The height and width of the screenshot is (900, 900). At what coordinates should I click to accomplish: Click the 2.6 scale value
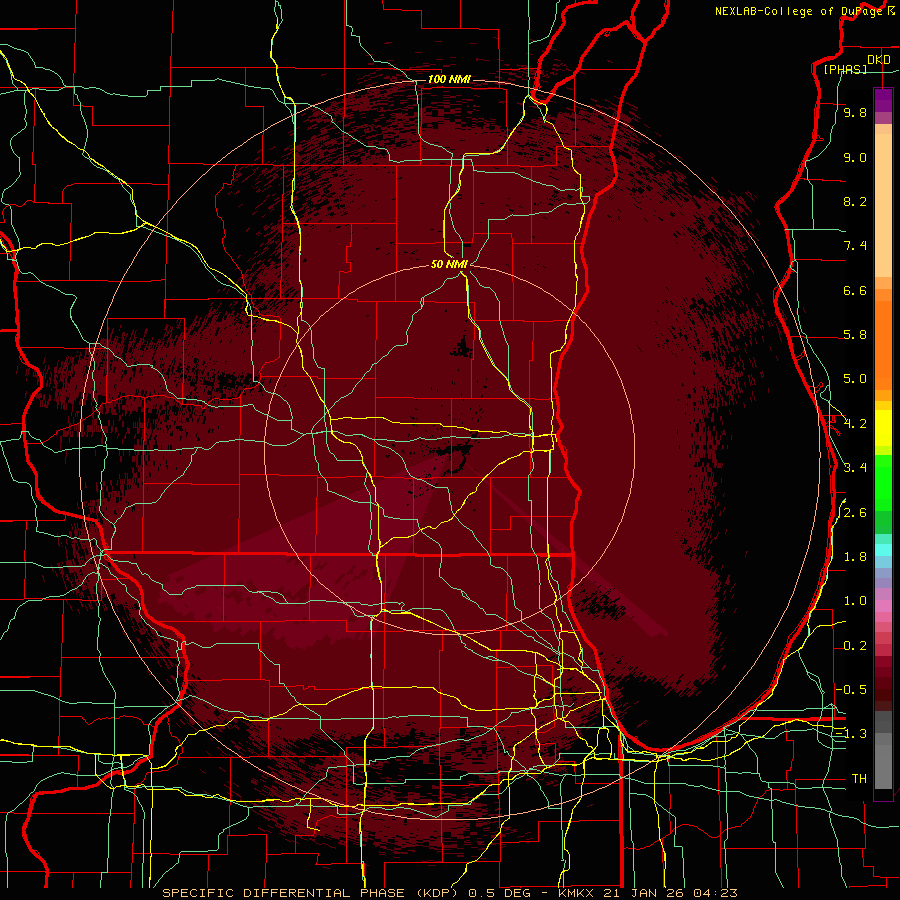(x=855, y=513)
